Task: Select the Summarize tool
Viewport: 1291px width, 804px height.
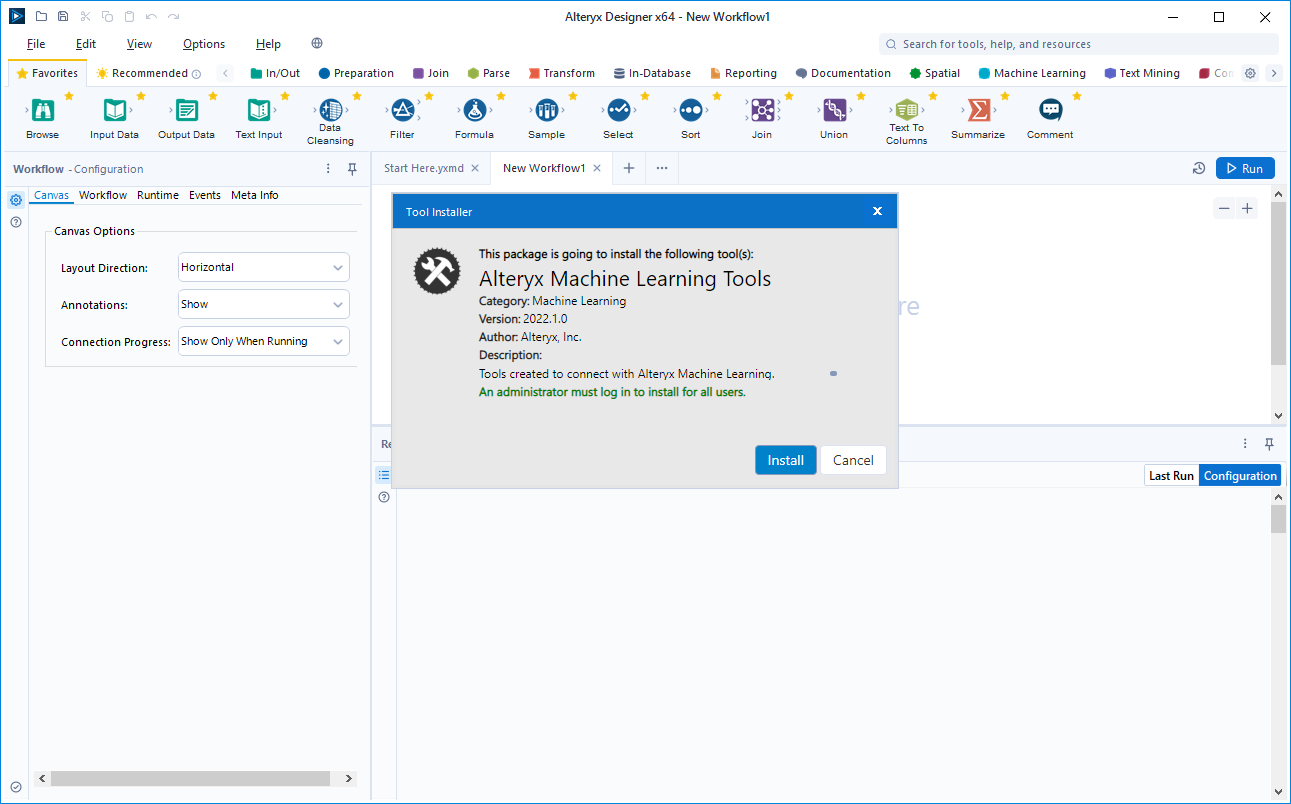Action: tap(978, 110)
